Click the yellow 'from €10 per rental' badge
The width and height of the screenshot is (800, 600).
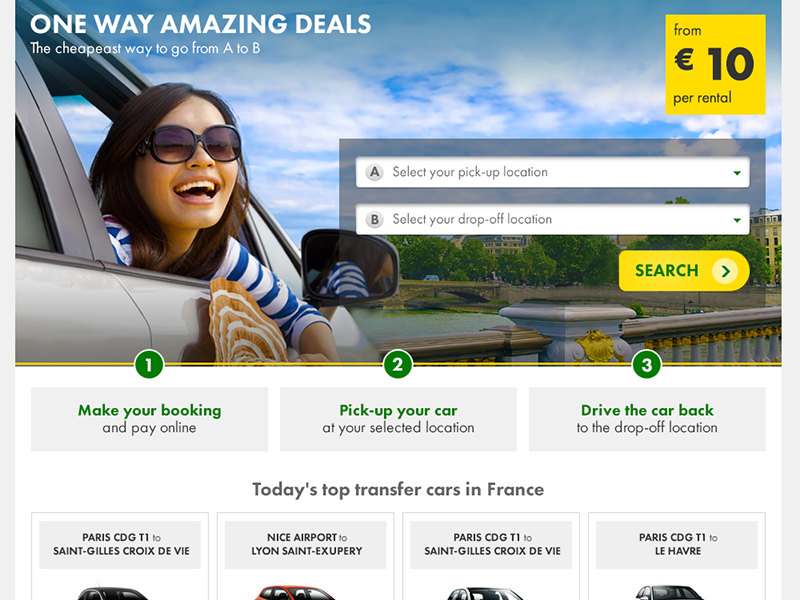click(715, 64)
